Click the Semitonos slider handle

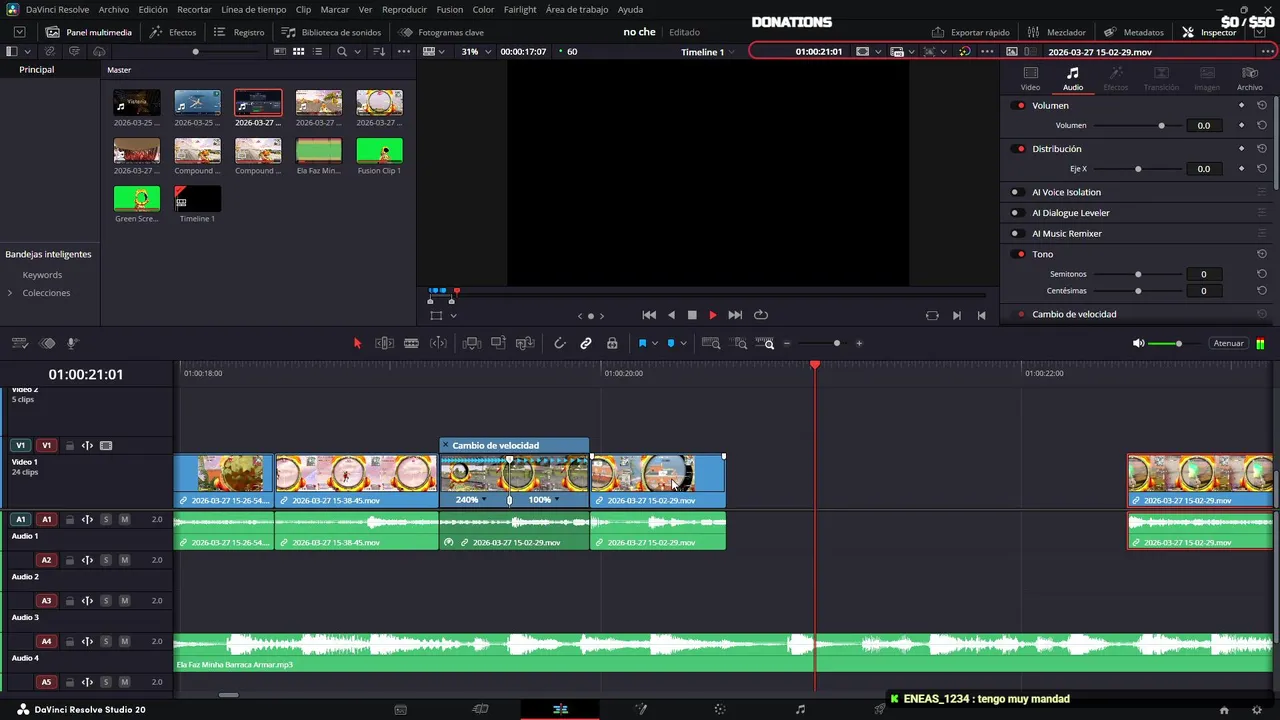1138,274
